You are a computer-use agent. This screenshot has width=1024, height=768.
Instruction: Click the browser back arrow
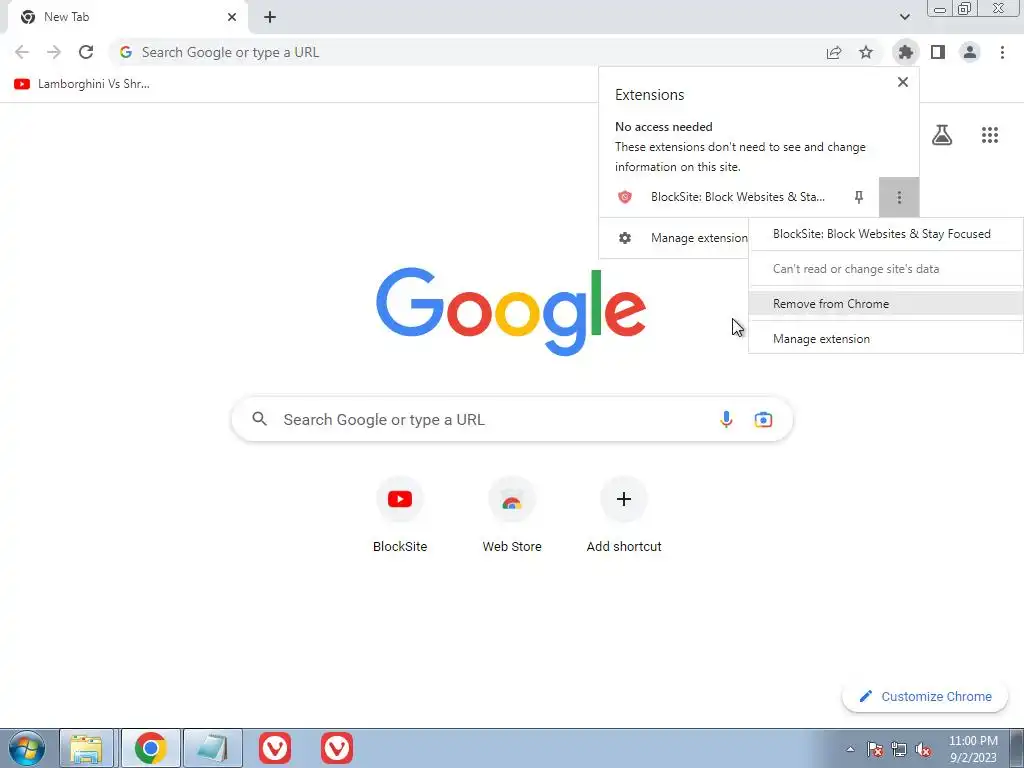pyautogui.click(x=22, y=52)
